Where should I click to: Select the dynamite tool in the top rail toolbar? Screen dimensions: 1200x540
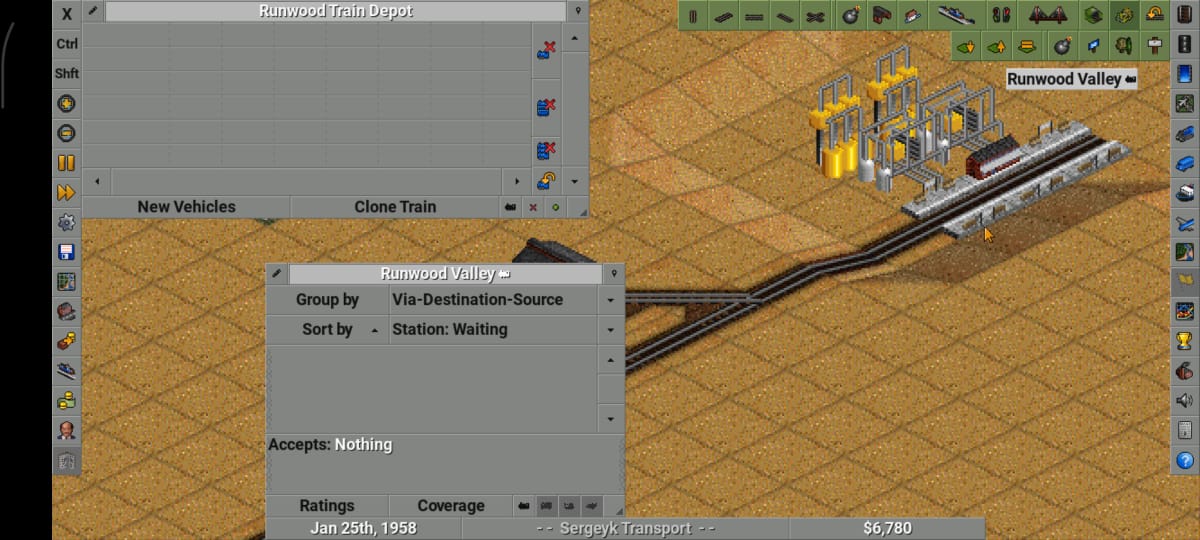click(850, 15)
